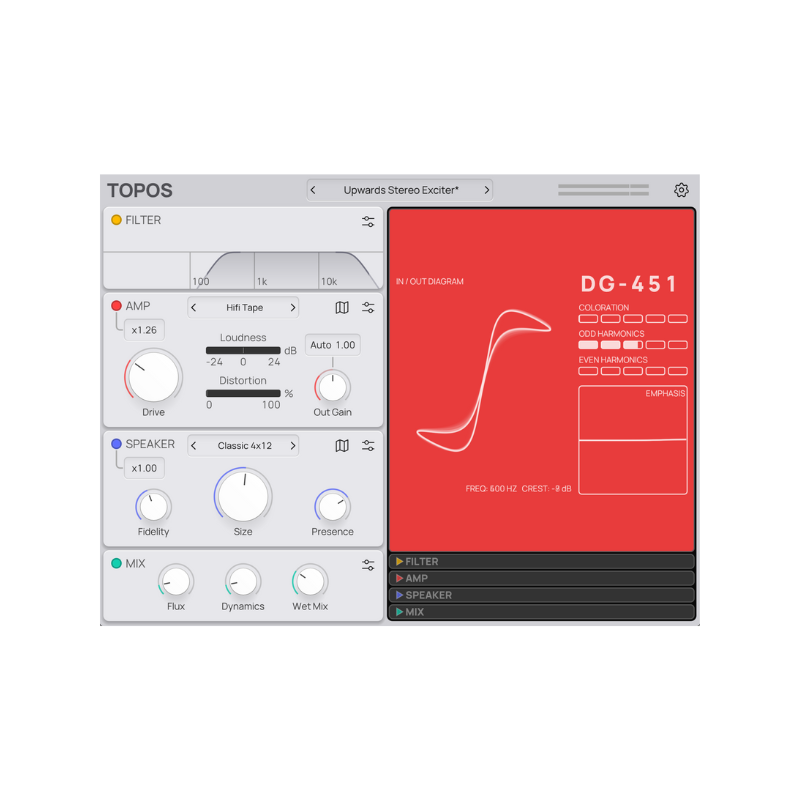Viewport: 800px width, 800px height.
Task: Open the amp model map browser icon
Action: [340, 307]
